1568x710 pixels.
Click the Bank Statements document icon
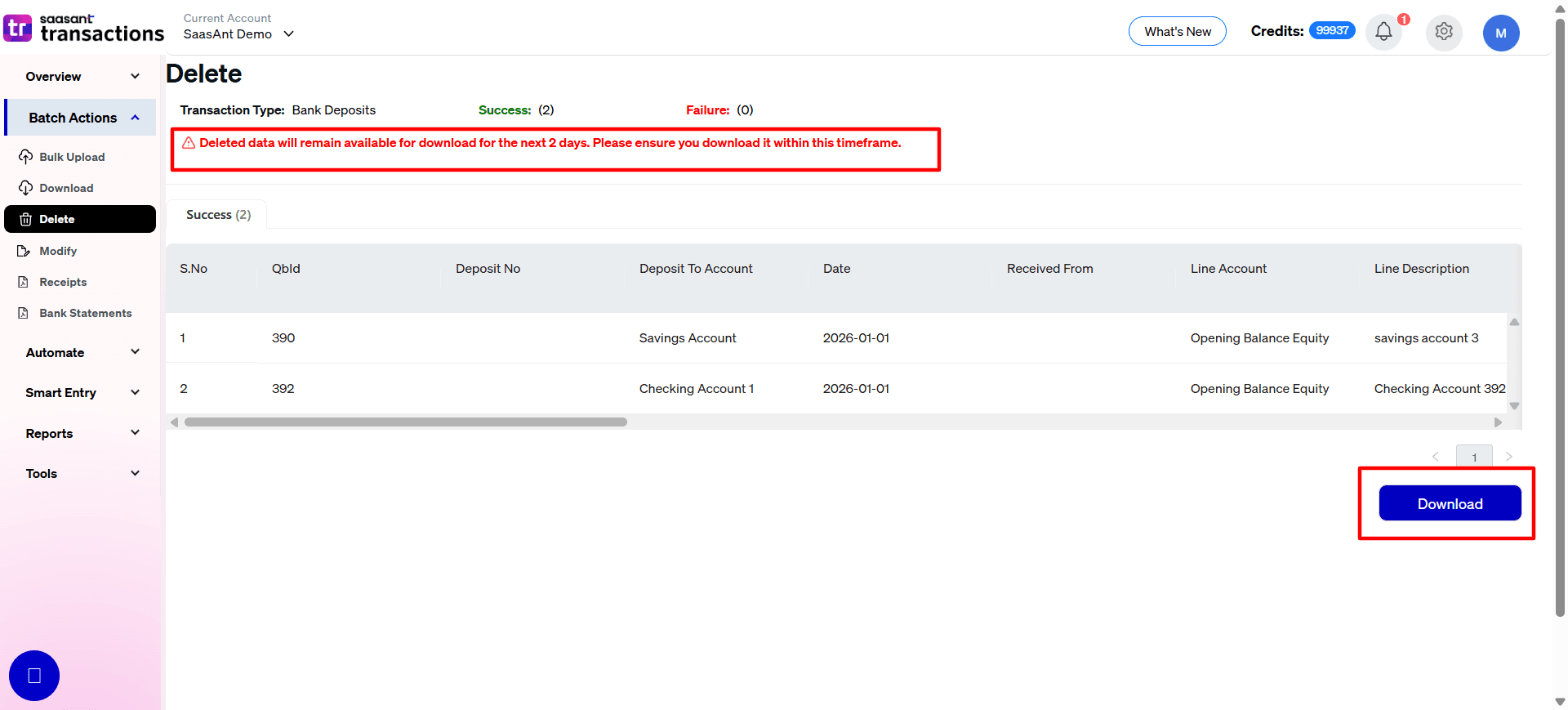point(24,313)
